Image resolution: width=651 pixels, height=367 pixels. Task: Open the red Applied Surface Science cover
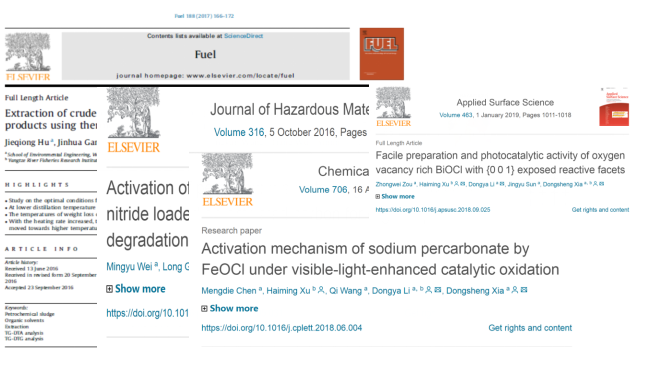click(614, 107)
